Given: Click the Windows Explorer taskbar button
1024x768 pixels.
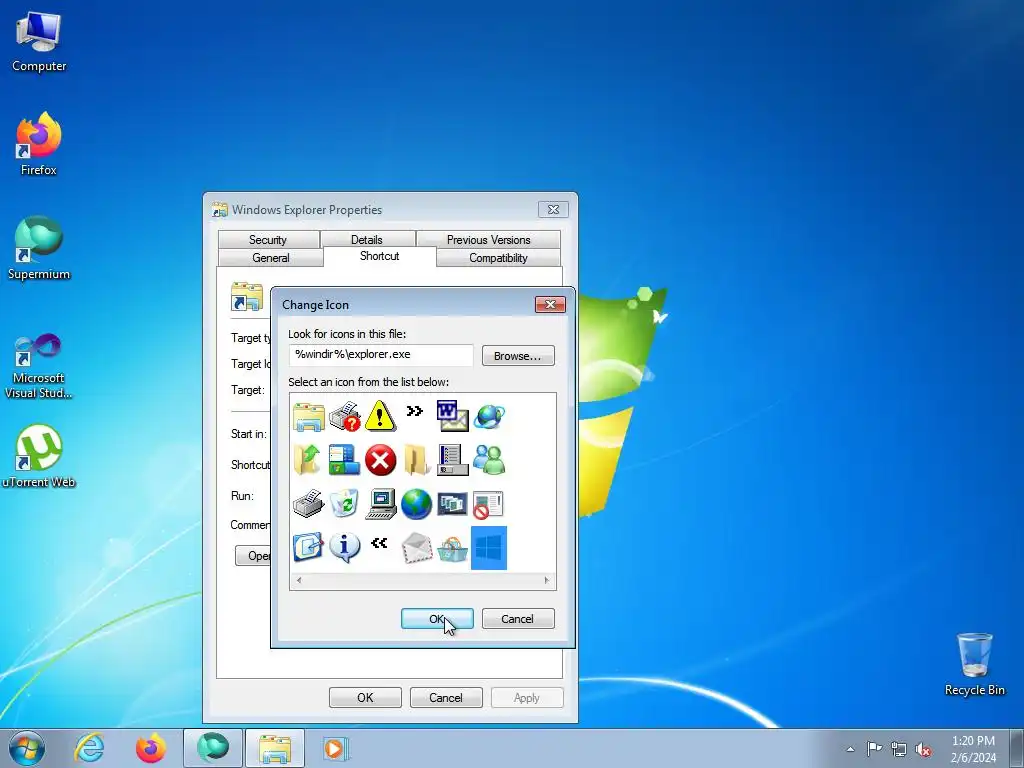Looking at the screenshot, I should 275,748.
